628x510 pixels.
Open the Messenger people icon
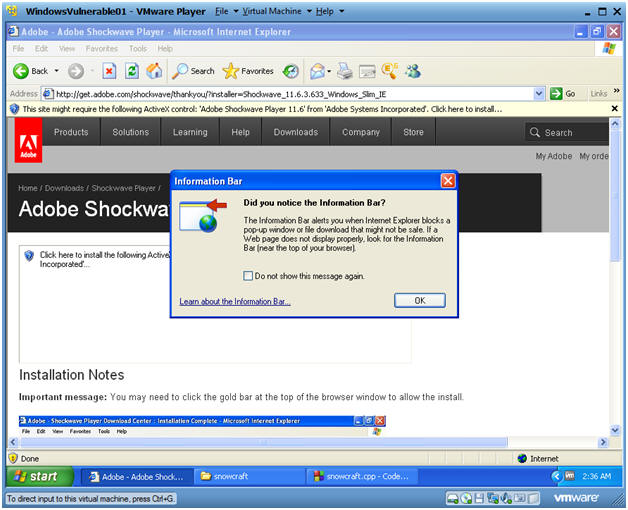413,71
